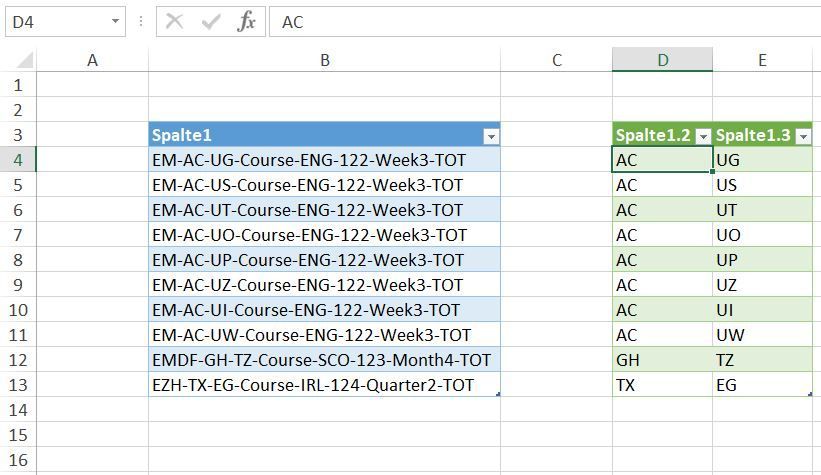Select column A header
The width and height of the screenshot is (821, 475).
click(x=93, y=60)
